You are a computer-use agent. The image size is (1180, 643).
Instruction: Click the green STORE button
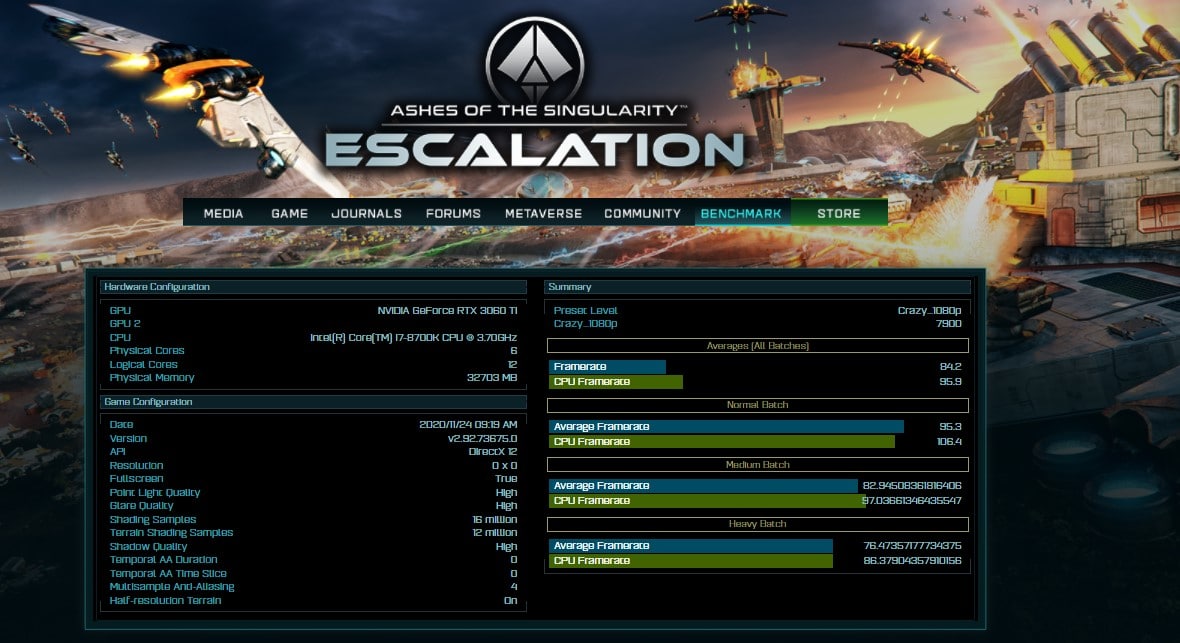838,213
